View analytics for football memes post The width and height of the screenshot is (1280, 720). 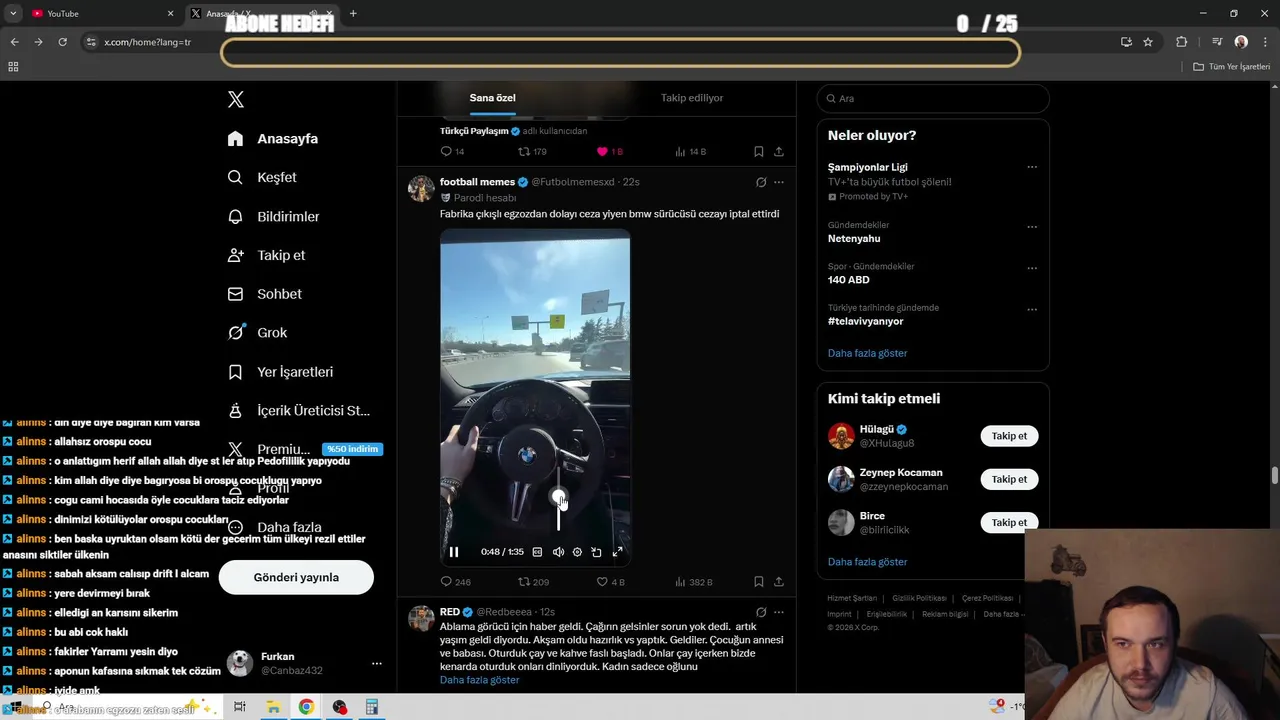[x=693, y=581]
